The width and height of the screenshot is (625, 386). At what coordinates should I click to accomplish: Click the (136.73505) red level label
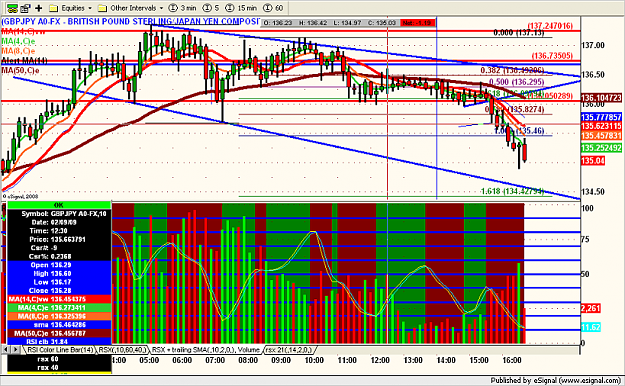(x=552, y=55)
